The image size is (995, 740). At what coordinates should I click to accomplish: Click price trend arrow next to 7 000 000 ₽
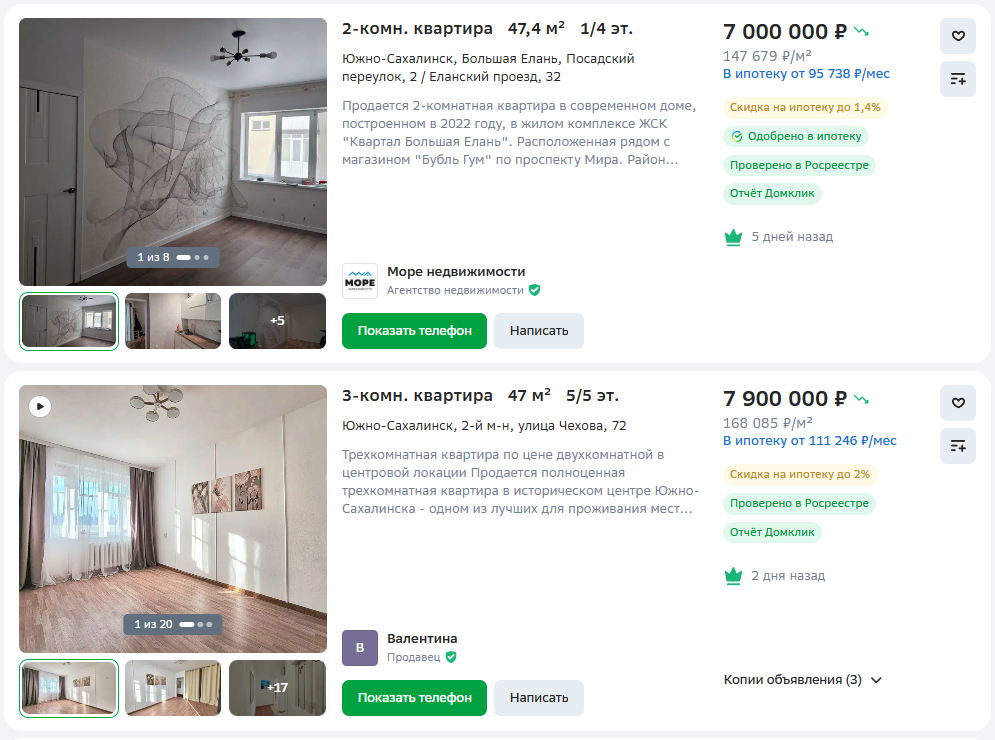pos(862,32)
